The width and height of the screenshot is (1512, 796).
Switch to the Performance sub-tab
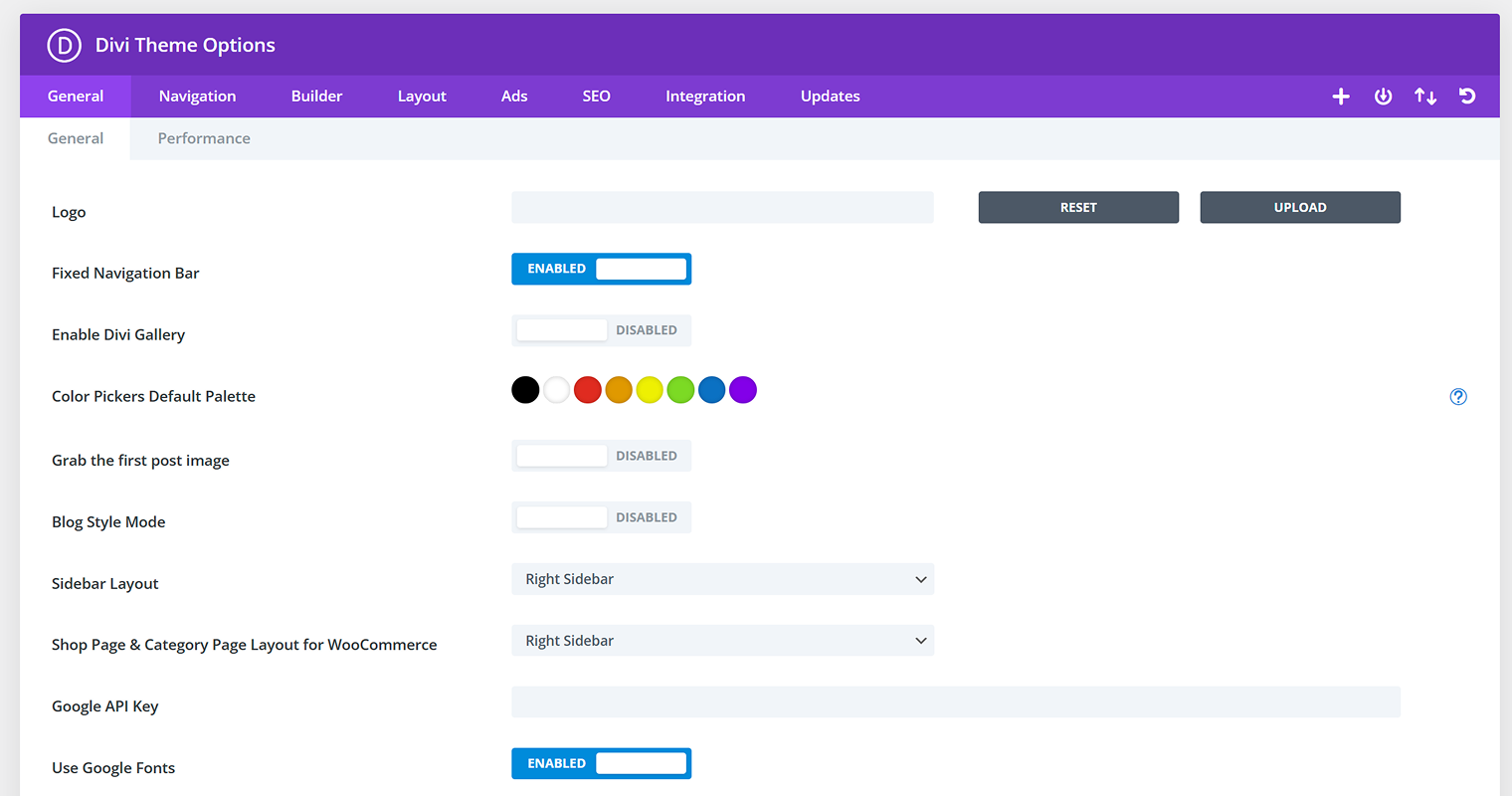coord(204,138)
